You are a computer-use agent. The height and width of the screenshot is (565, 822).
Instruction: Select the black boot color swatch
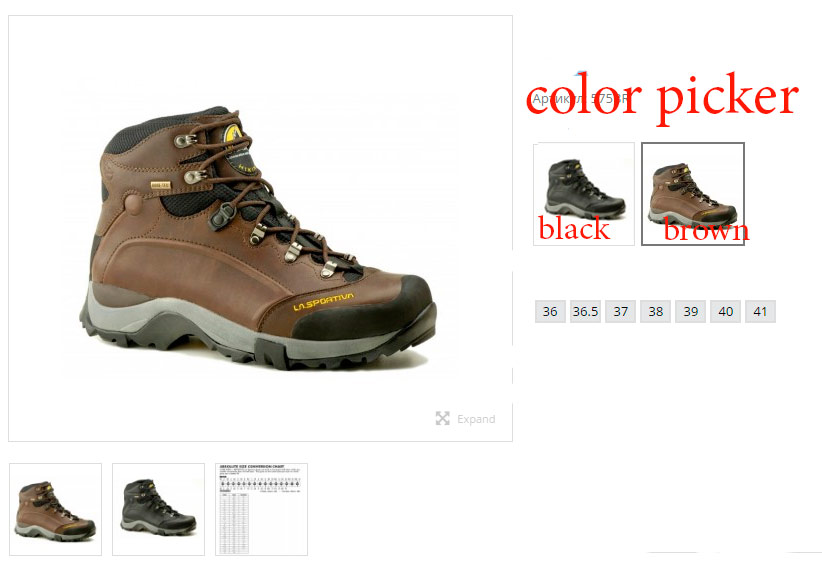[583, 194]
